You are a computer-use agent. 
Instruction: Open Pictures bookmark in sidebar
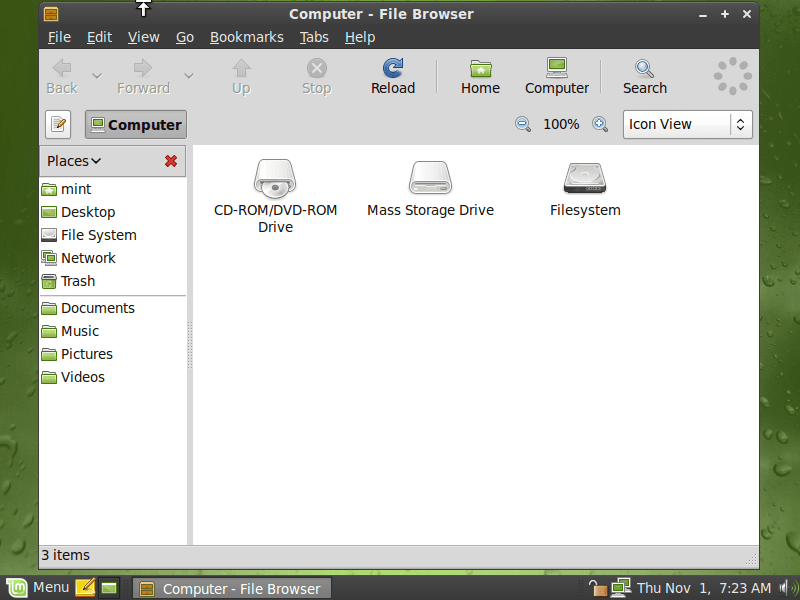pos(113,354)
